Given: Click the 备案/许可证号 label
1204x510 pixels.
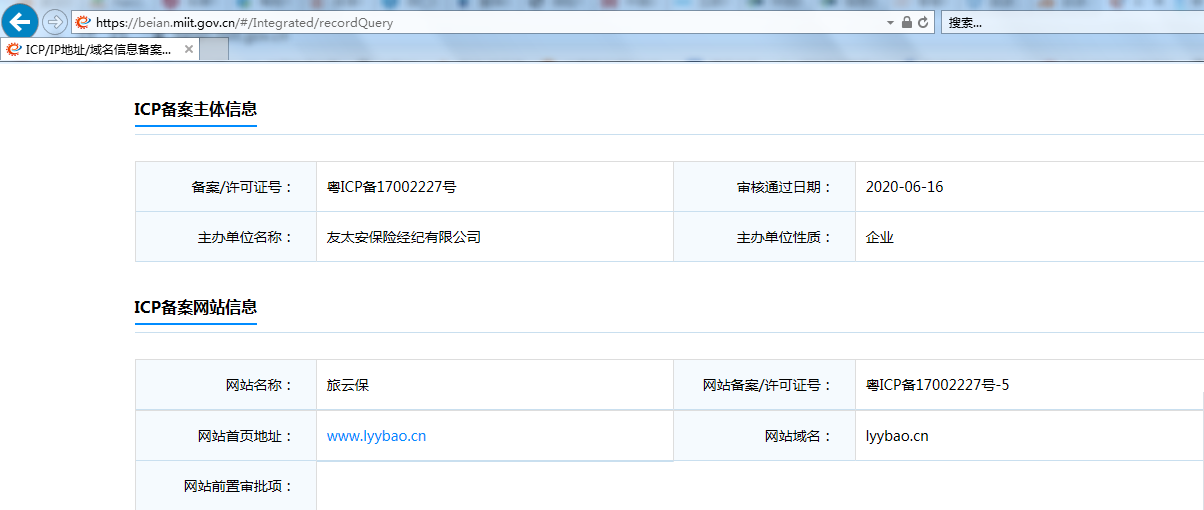Looking at the screenshot, I should coord(244,187).
